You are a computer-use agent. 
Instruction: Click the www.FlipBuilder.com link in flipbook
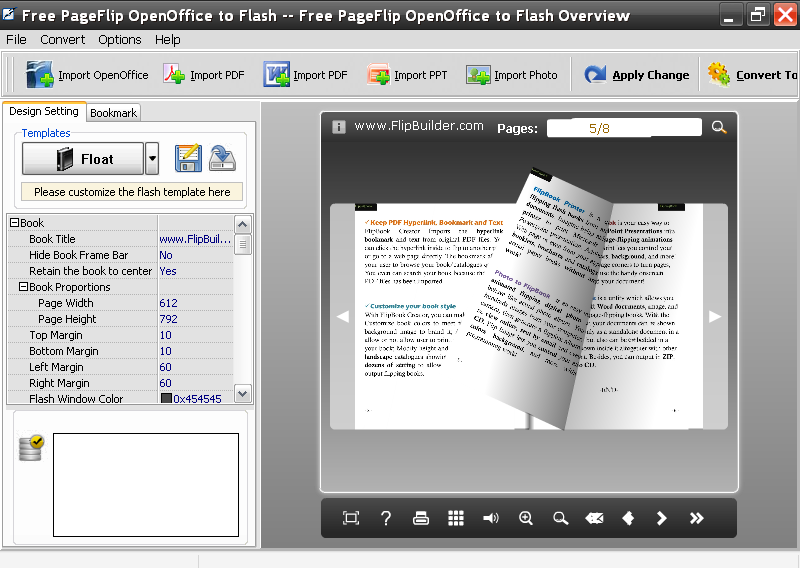419,126
